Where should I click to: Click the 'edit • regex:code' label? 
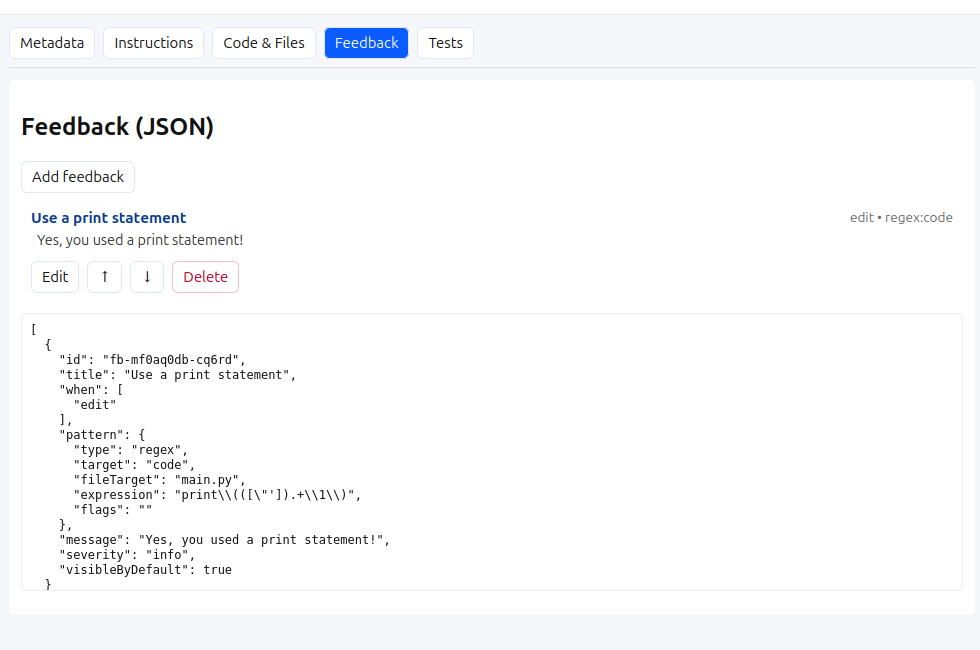(x=901, y=218)
